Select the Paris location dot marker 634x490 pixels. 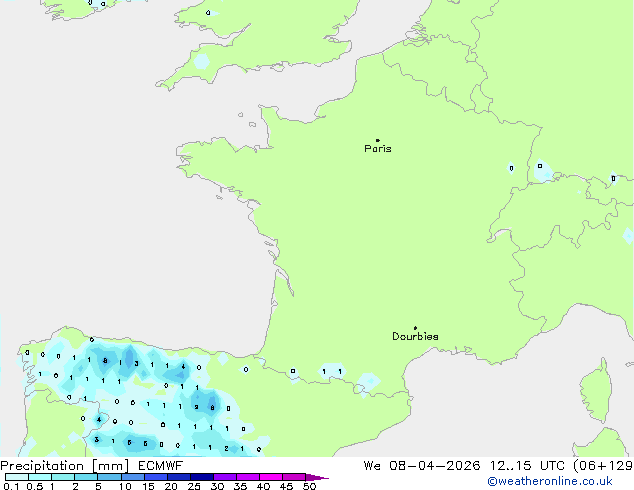click(378, 140)
